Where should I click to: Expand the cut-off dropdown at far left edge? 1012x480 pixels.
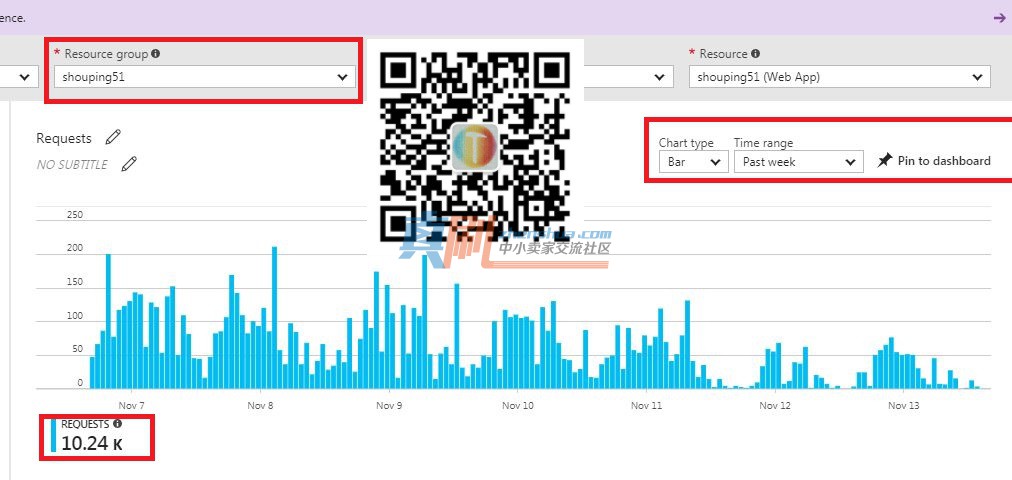19,77
